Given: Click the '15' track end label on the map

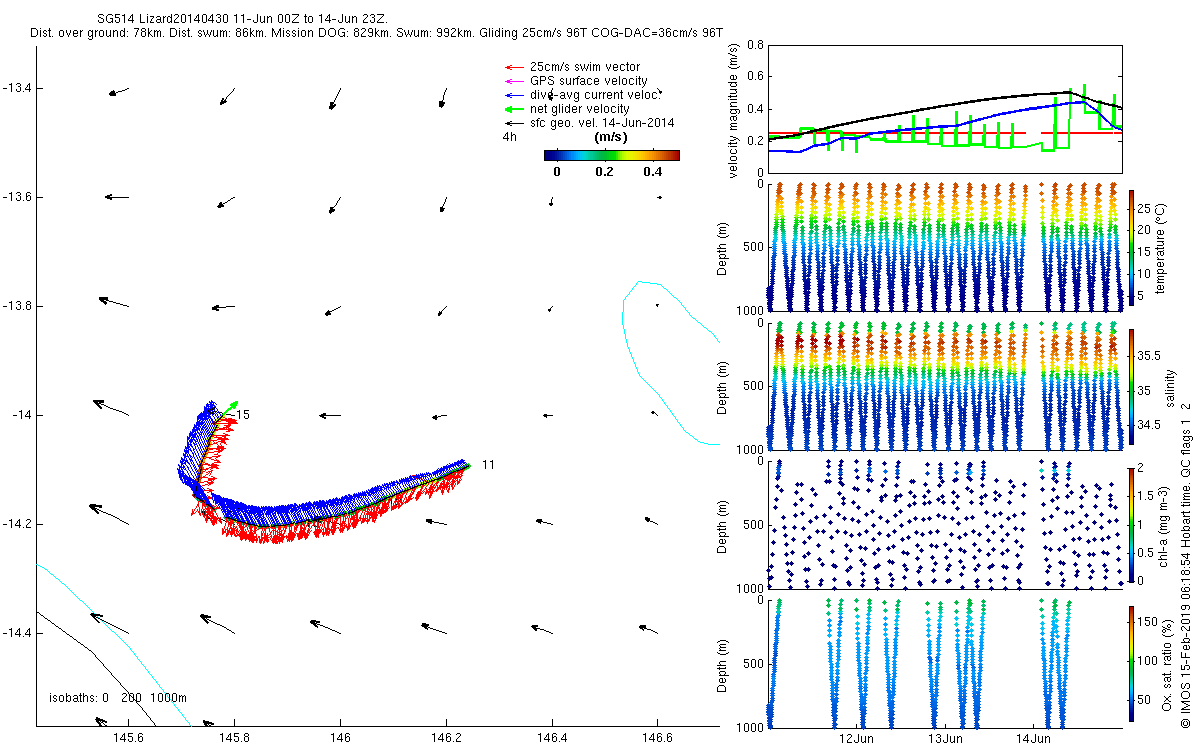Looking at the screenshot, I should [x=243, y=414].
